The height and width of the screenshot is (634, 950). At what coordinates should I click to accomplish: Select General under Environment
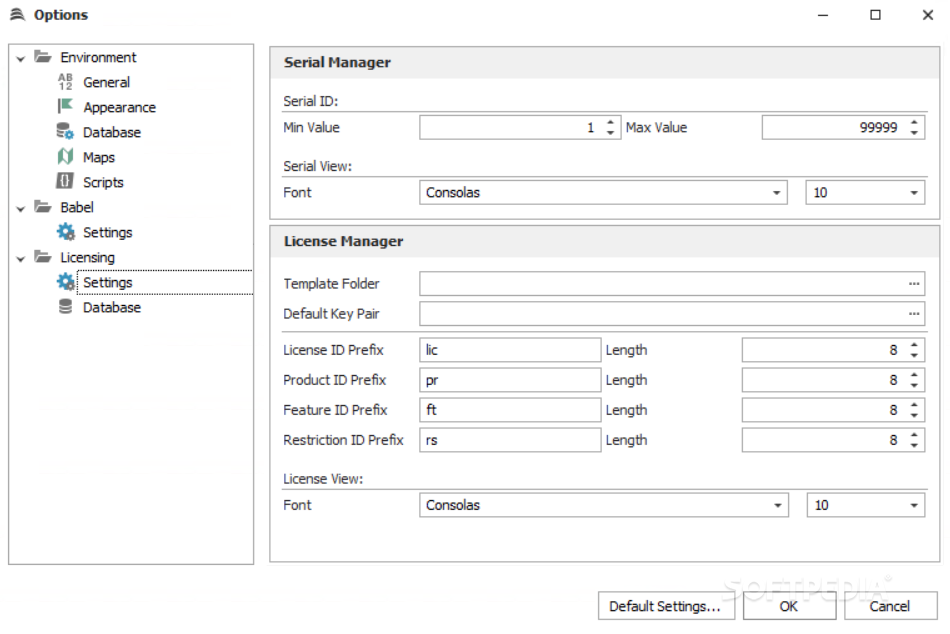point(107,82)
